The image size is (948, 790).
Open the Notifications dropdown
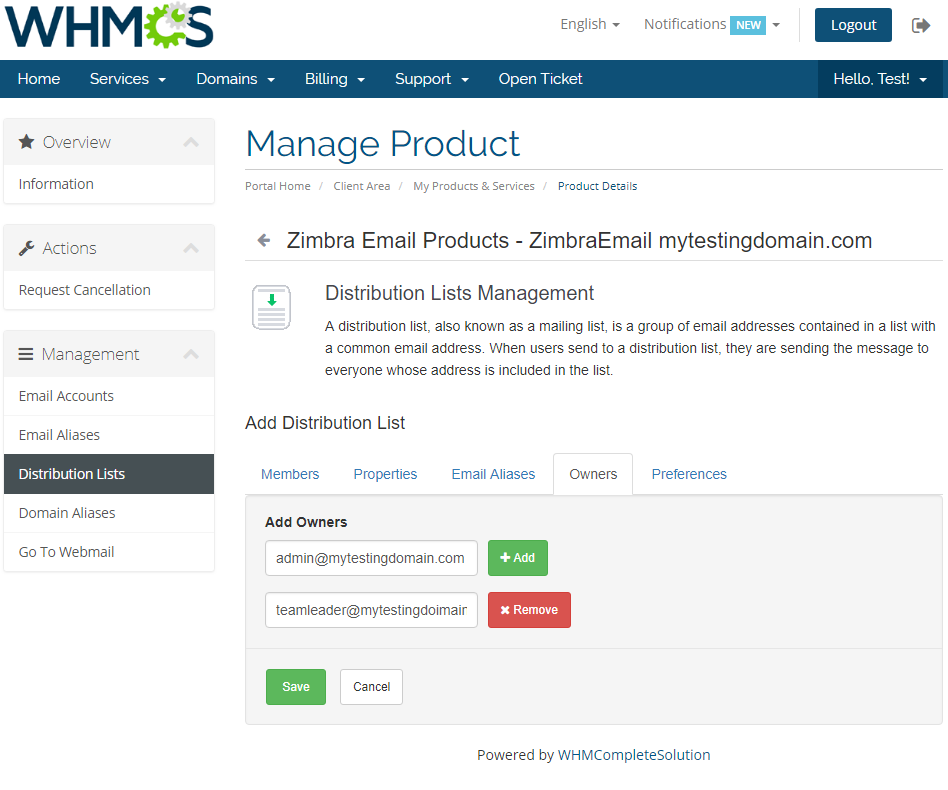[712, 24]
